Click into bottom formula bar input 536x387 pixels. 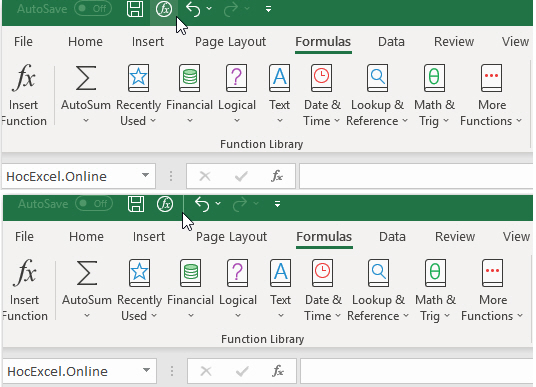click(417, 371)
